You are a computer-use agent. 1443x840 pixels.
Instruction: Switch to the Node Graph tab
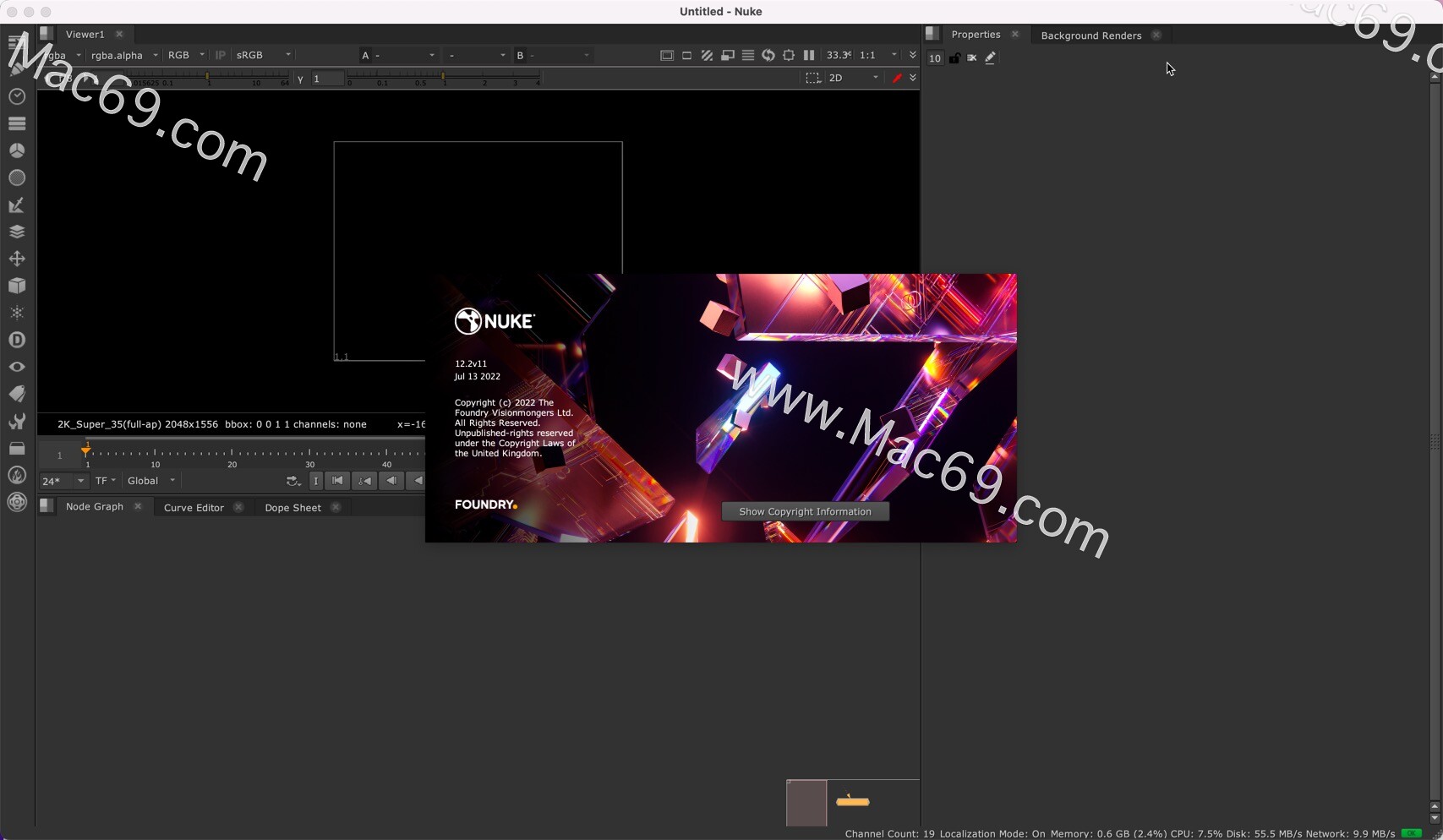click(95, 507)
